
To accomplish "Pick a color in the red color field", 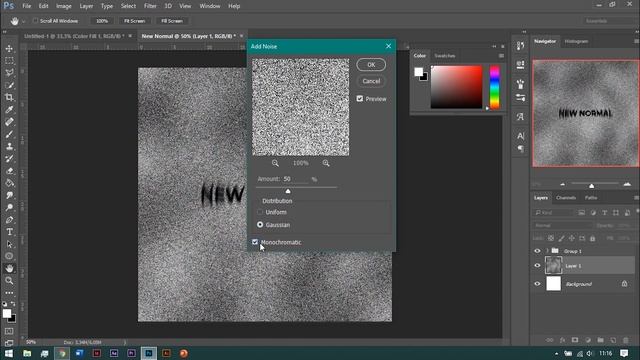I will click(x=456, y=87).
